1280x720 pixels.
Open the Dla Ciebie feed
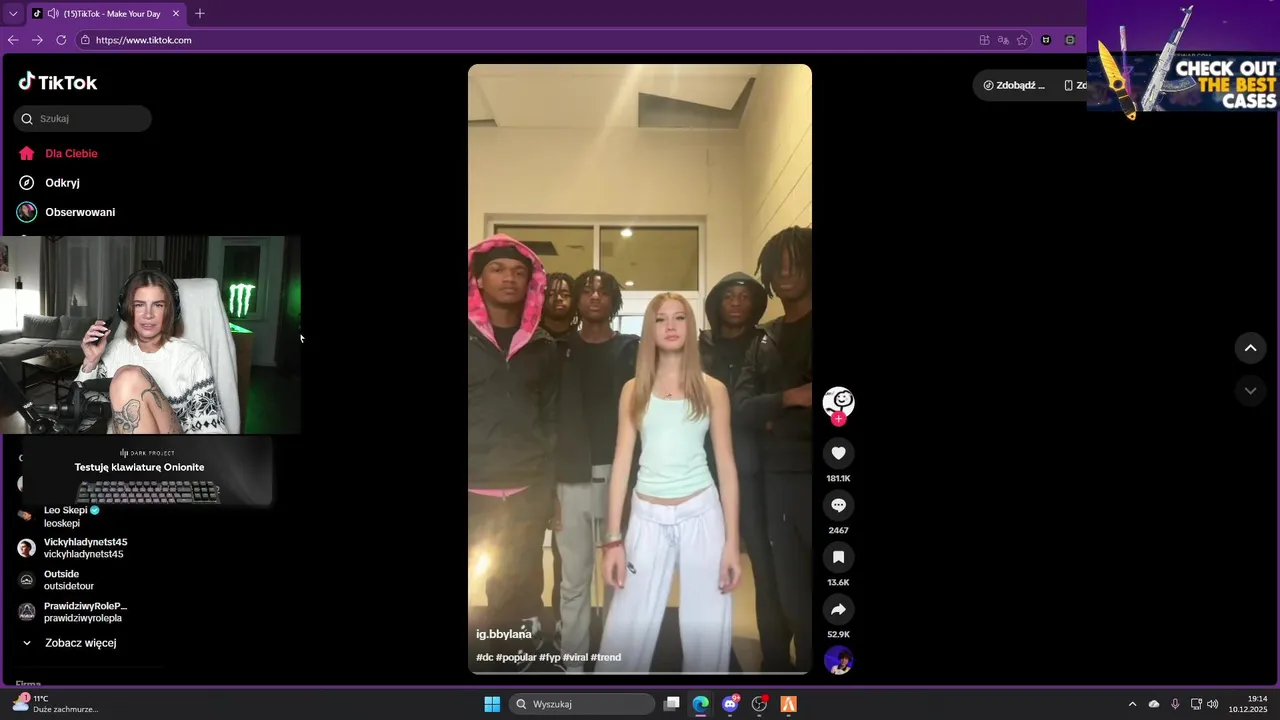(x=71, y=153)
